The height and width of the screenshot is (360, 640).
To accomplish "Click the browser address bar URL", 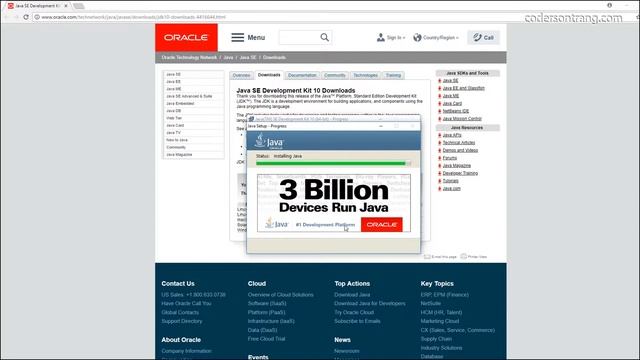I will [133, 17].
